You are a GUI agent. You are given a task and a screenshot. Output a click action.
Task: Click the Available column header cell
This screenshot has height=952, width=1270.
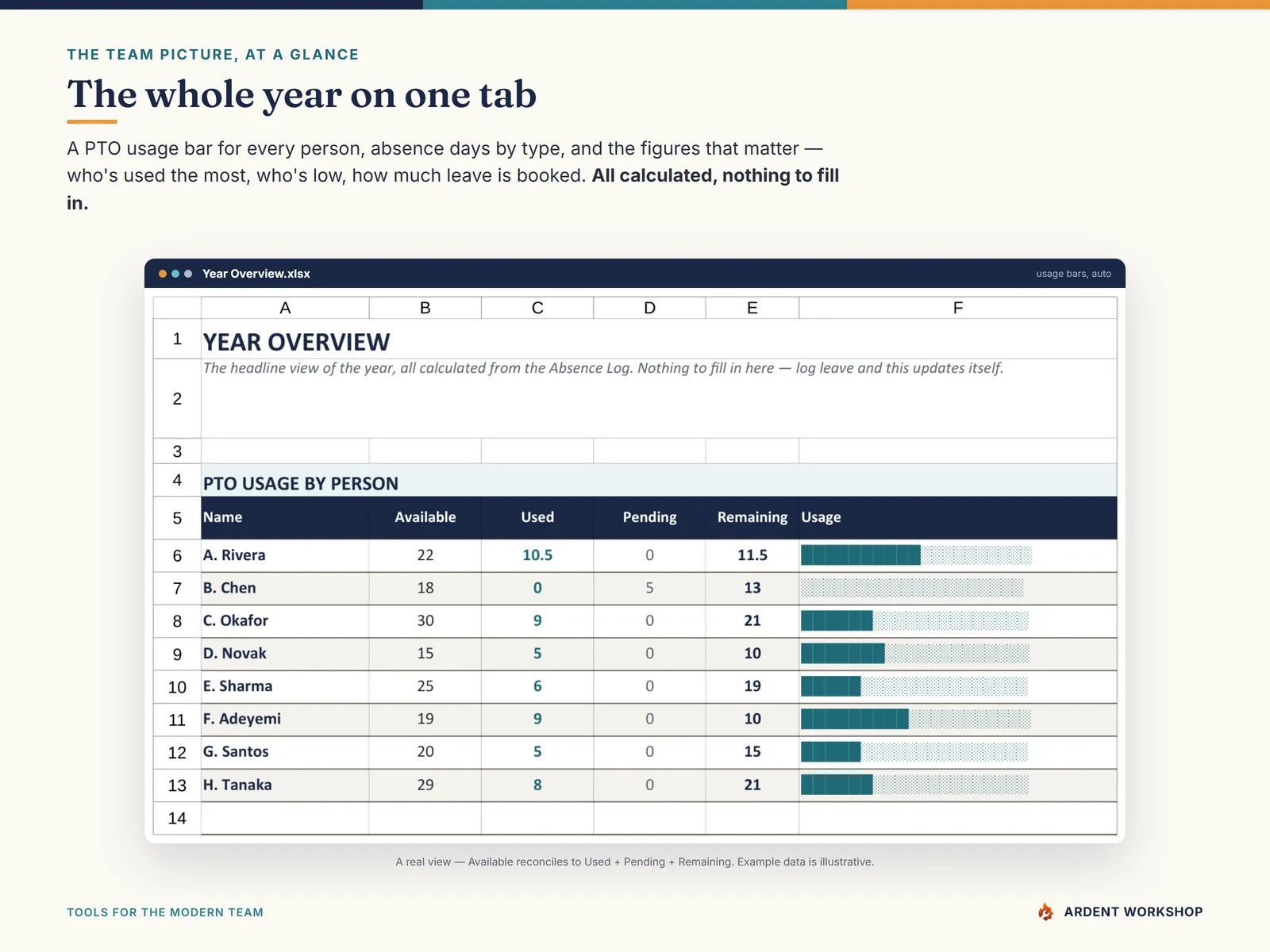(x=425, y=517)
